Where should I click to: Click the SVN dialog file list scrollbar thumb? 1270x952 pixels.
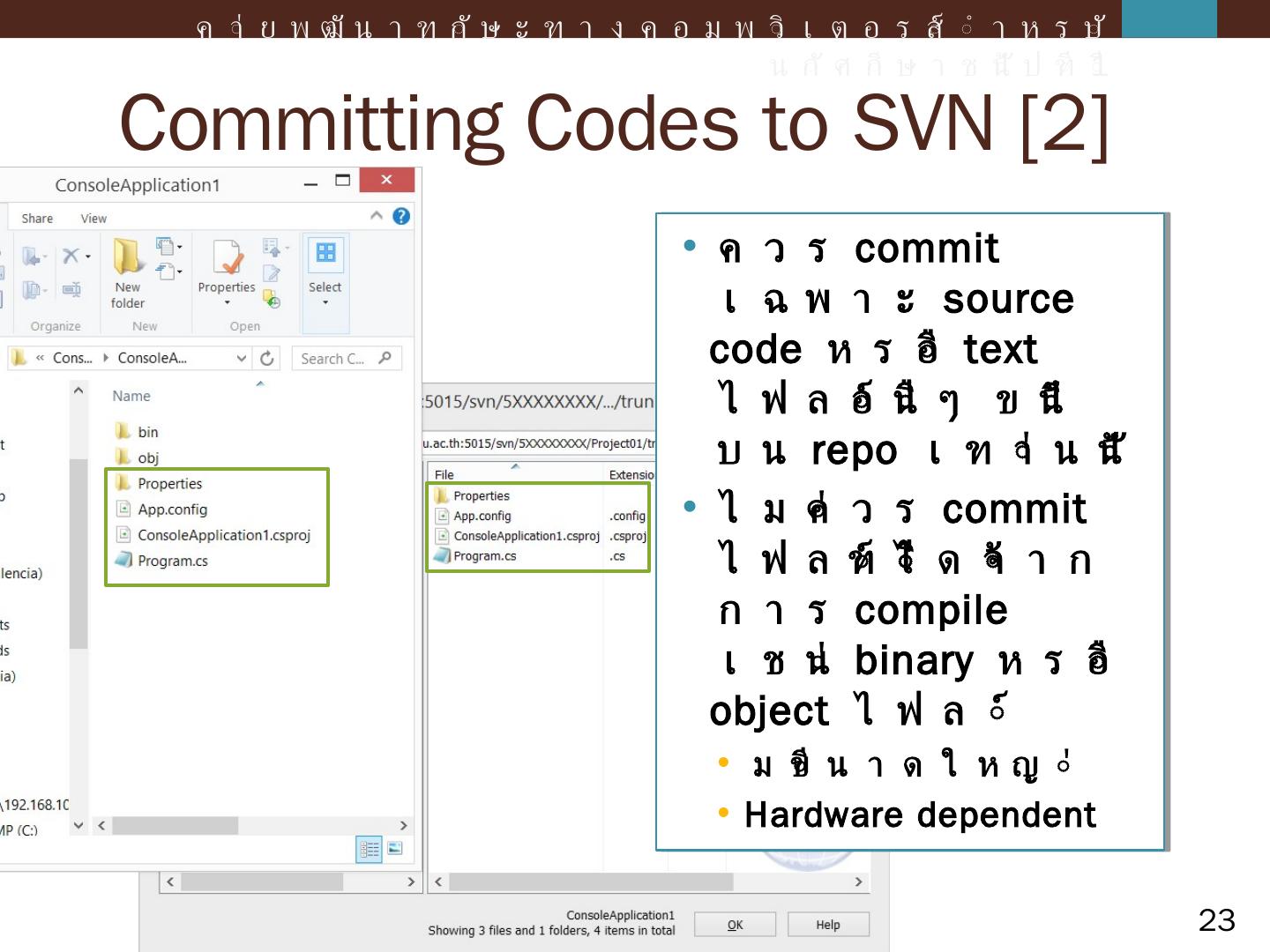591,881
